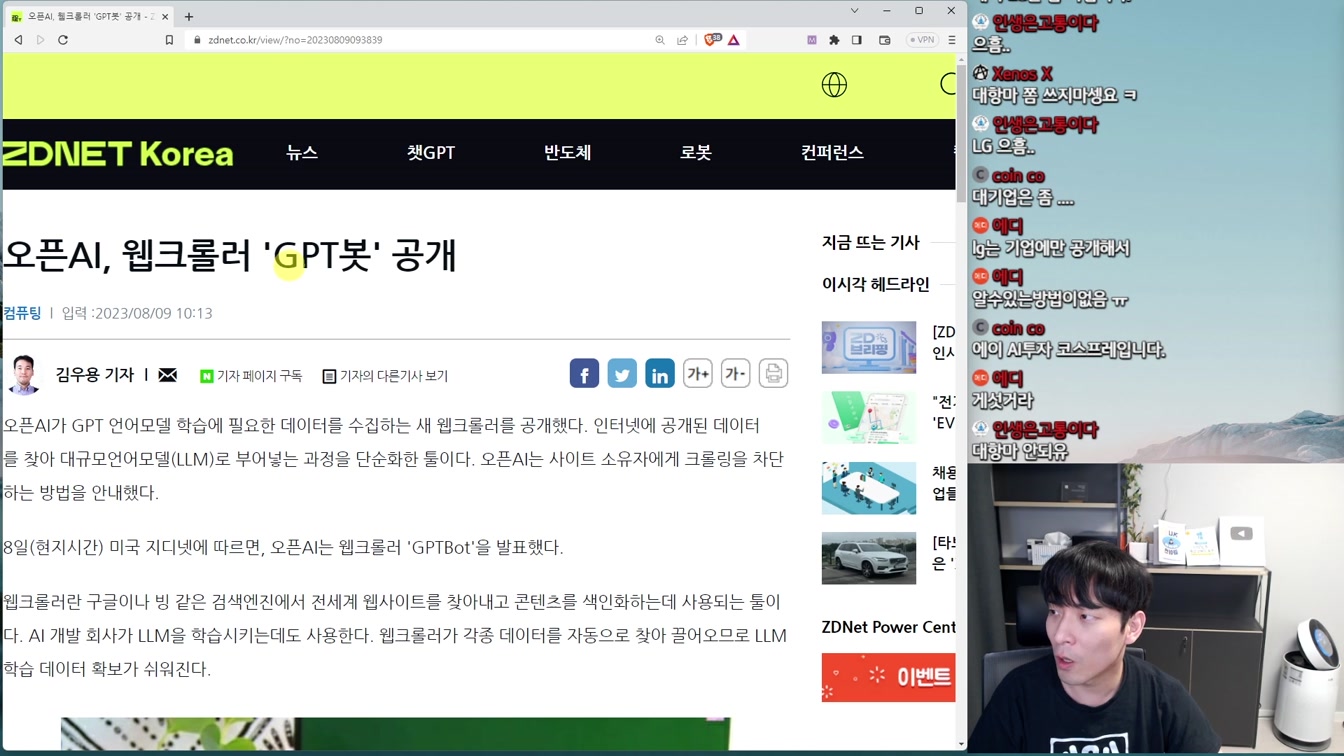Open the EV charging app article thumbnail
The image size is (1344, 756).
tap(869, 417)
